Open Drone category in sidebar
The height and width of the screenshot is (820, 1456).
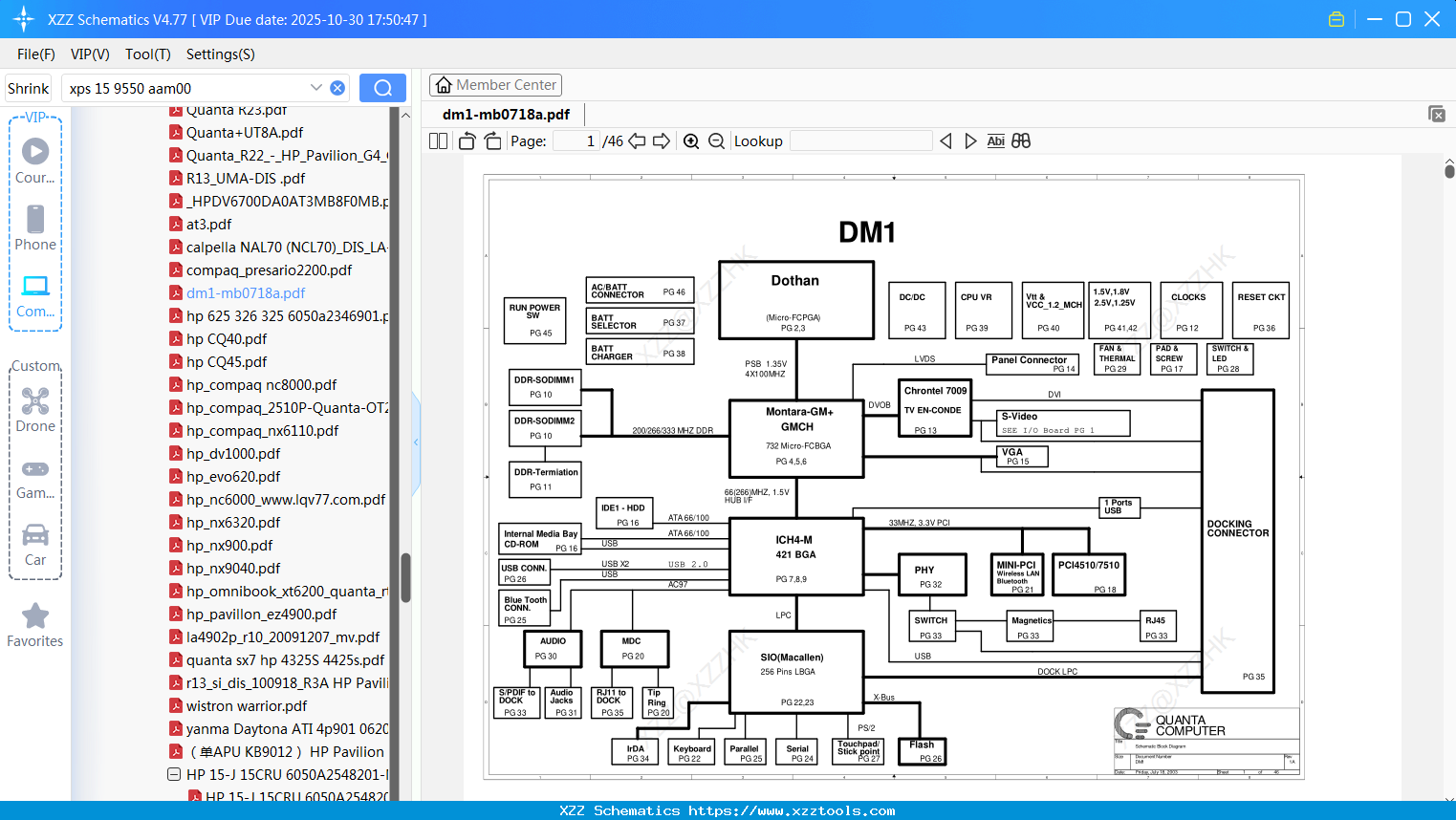35,410
